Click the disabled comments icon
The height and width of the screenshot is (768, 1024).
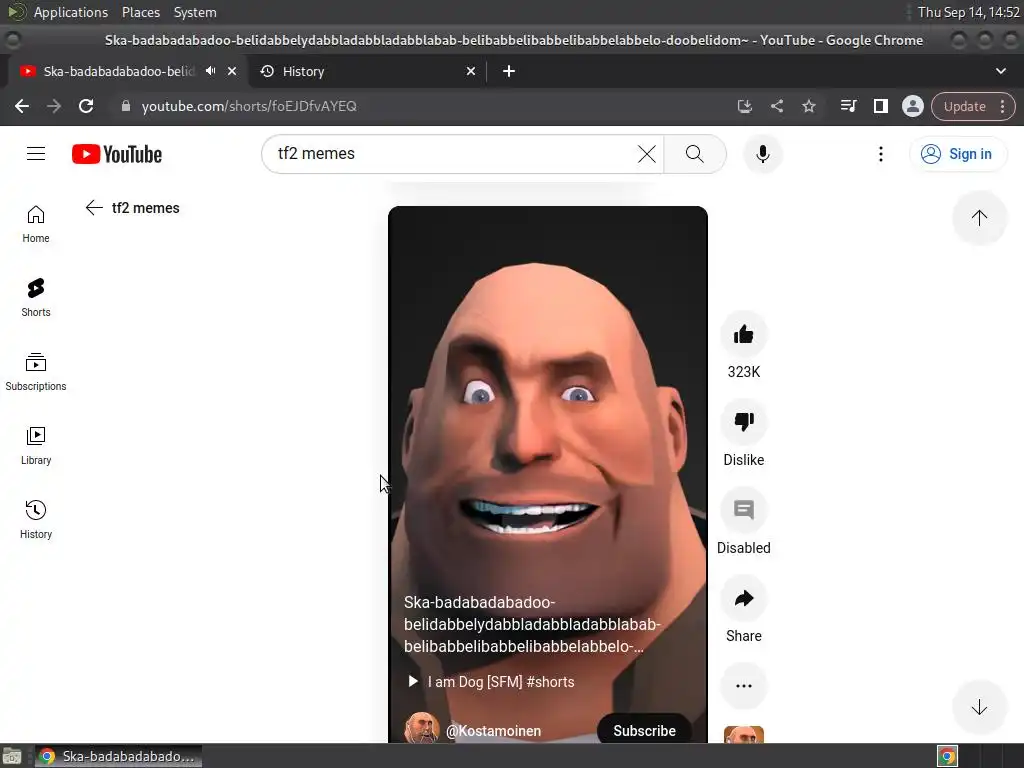pyautogui.click(x=744, y=510)
